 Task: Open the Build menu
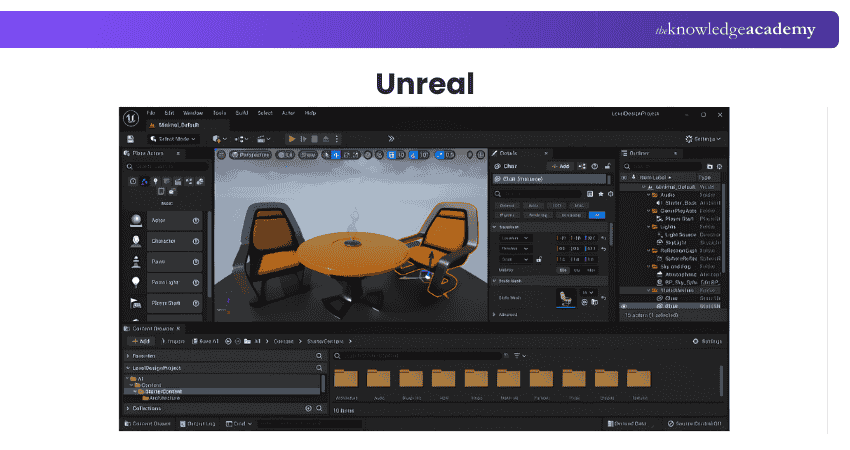coord(242,113)
